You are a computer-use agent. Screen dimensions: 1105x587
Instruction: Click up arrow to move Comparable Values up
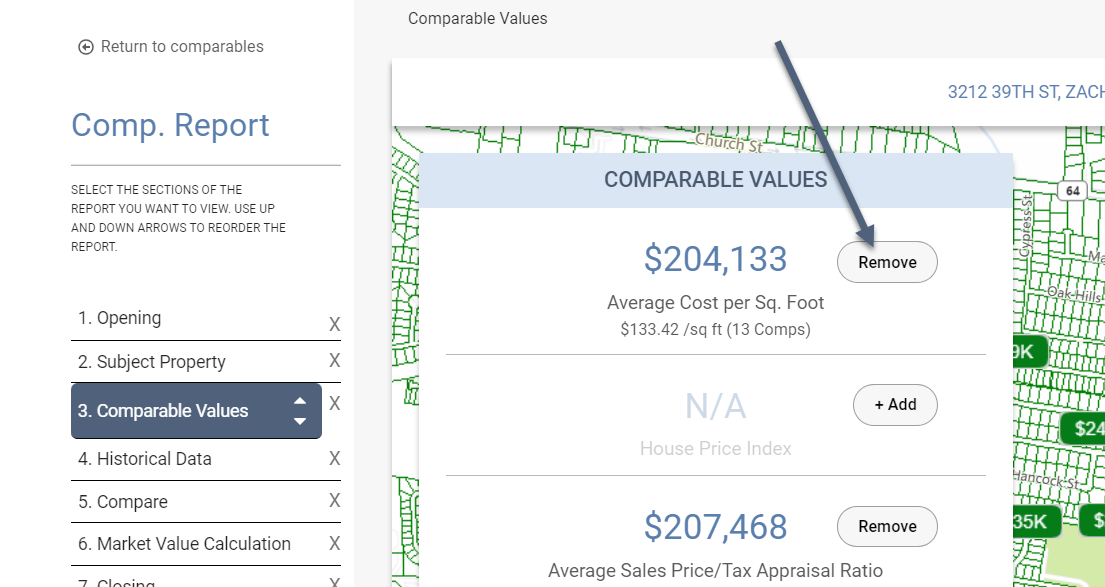(300, 401)
